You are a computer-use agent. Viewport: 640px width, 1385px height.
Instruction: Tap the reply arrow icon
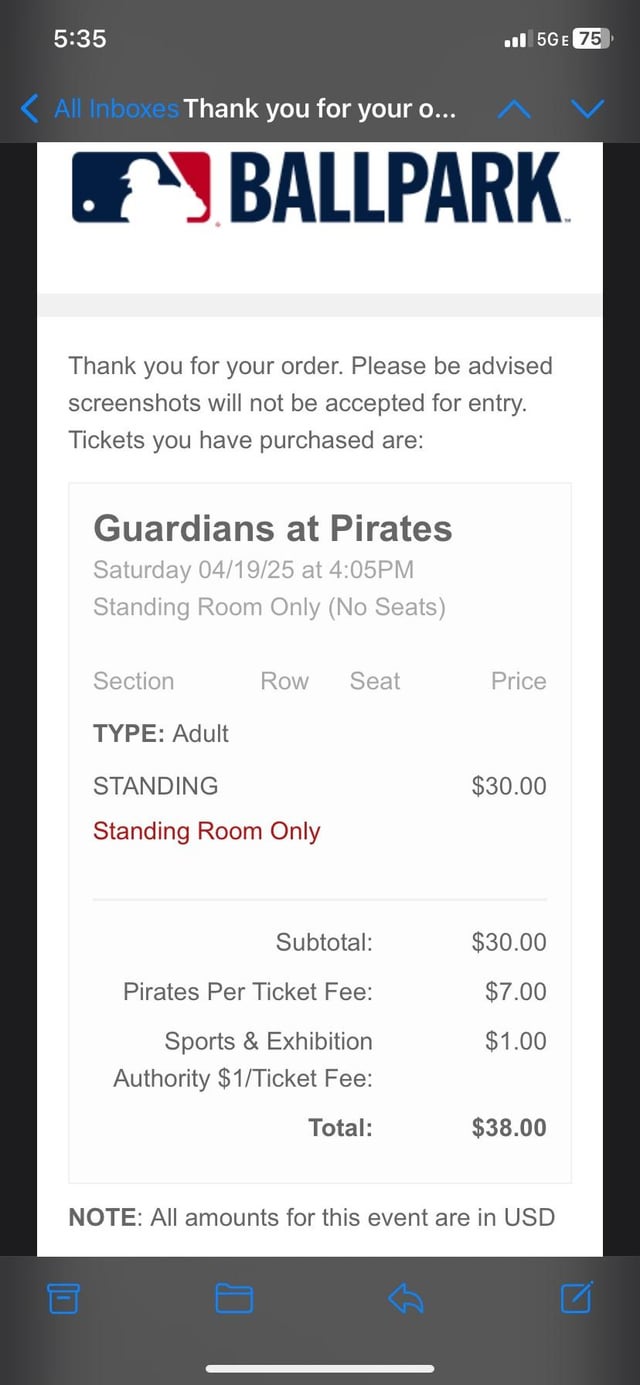coord(405,1298)
